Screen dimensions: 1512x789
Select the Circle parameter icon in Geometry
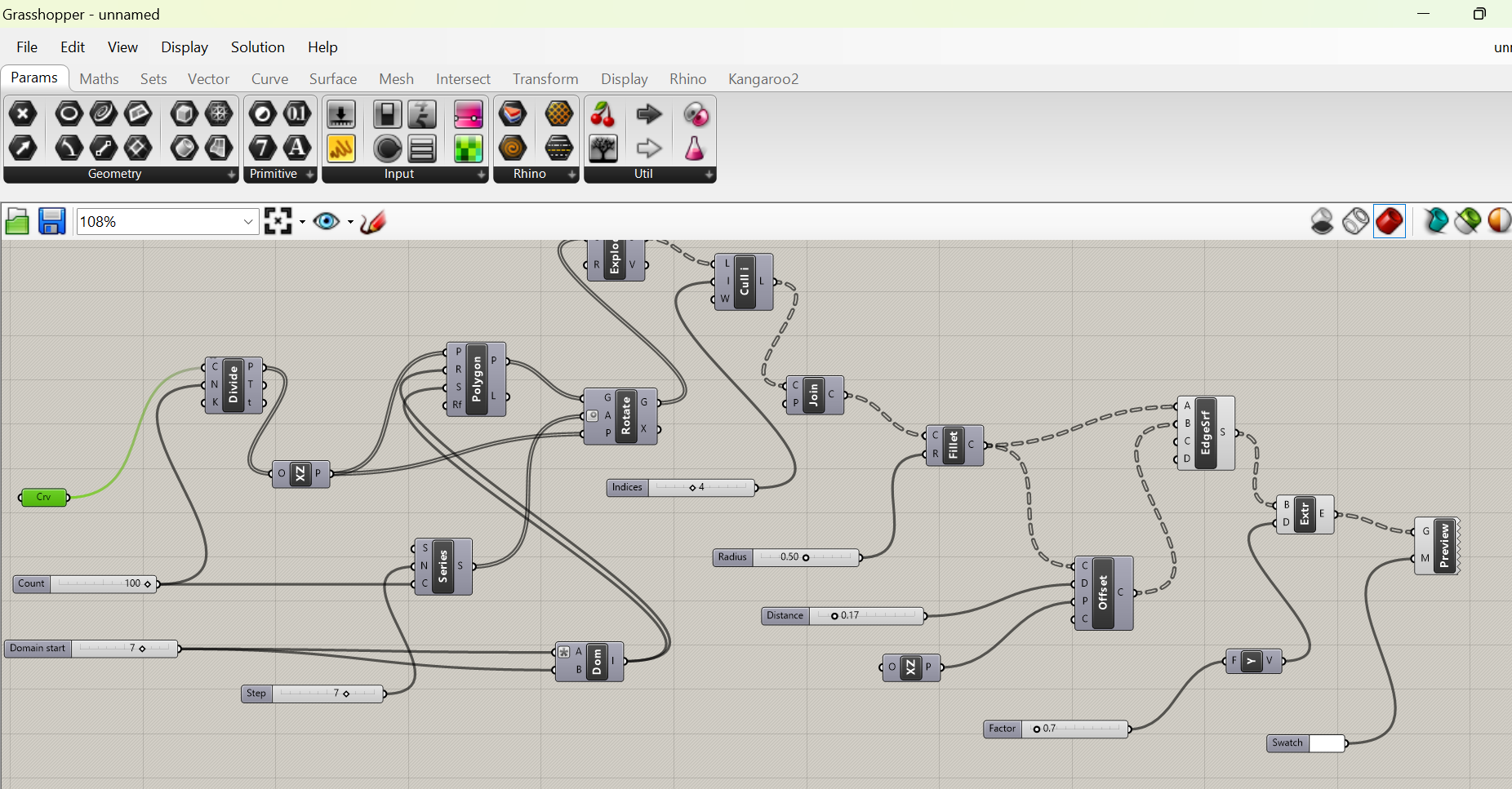coord(69,114)
